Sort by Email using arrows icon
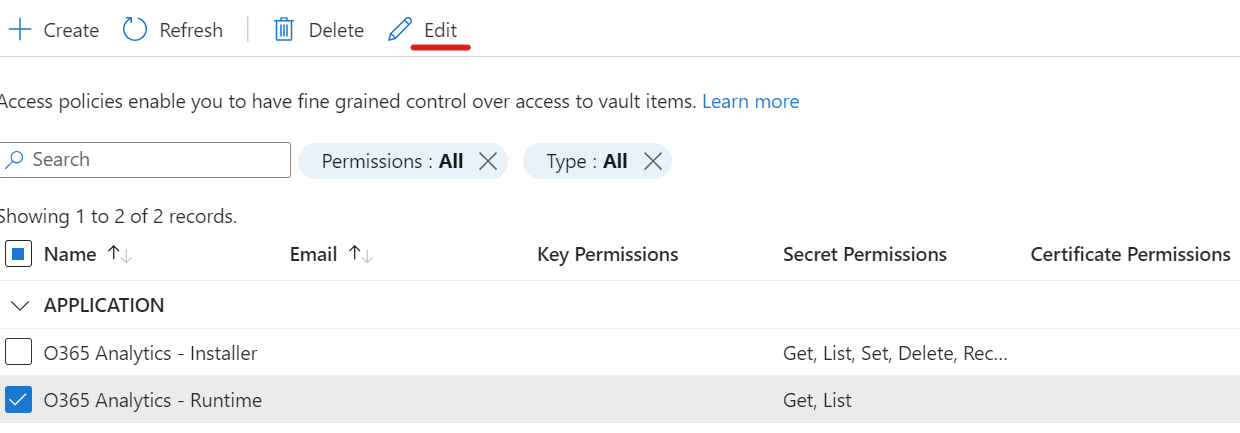1240x433 pixels. pos(360,255)
